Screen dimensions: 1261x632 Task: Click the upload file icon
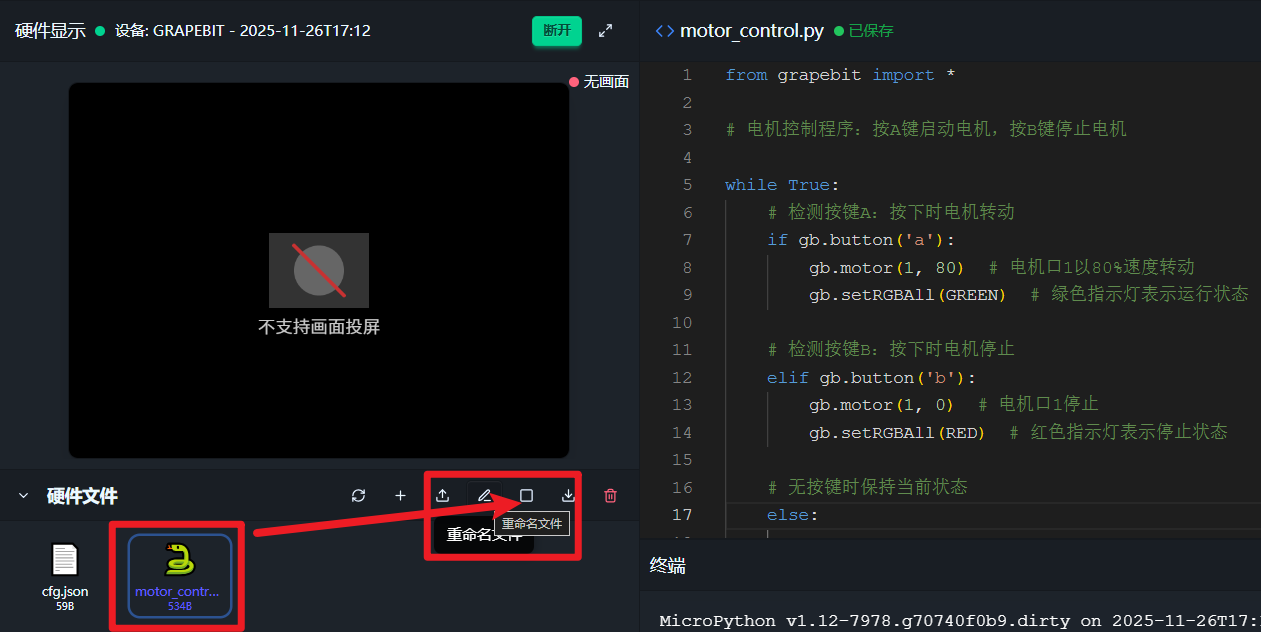coord(443,496)
